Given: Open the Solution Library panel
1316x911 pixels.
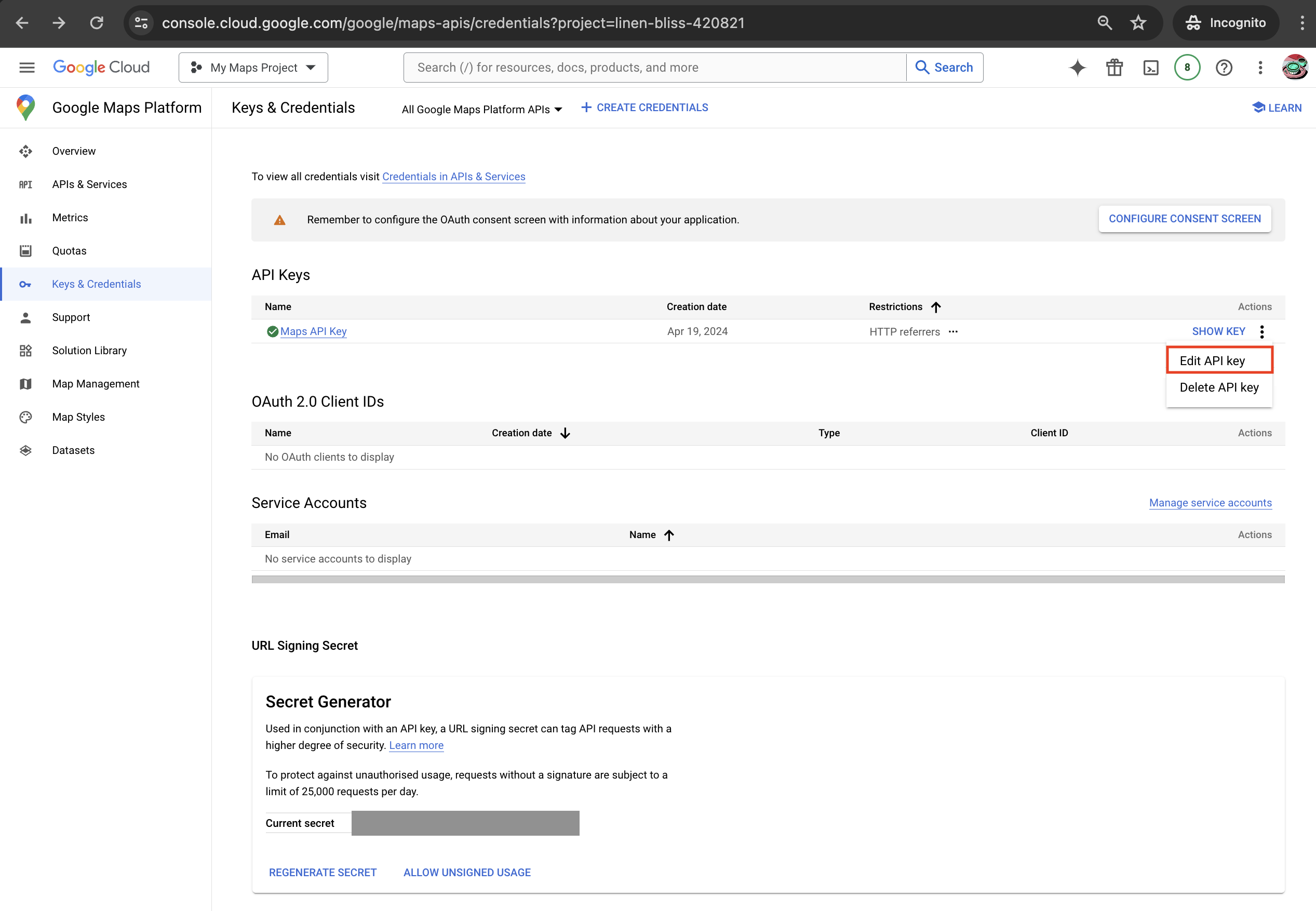Looking at the screenshot, I should coord(89,350).
